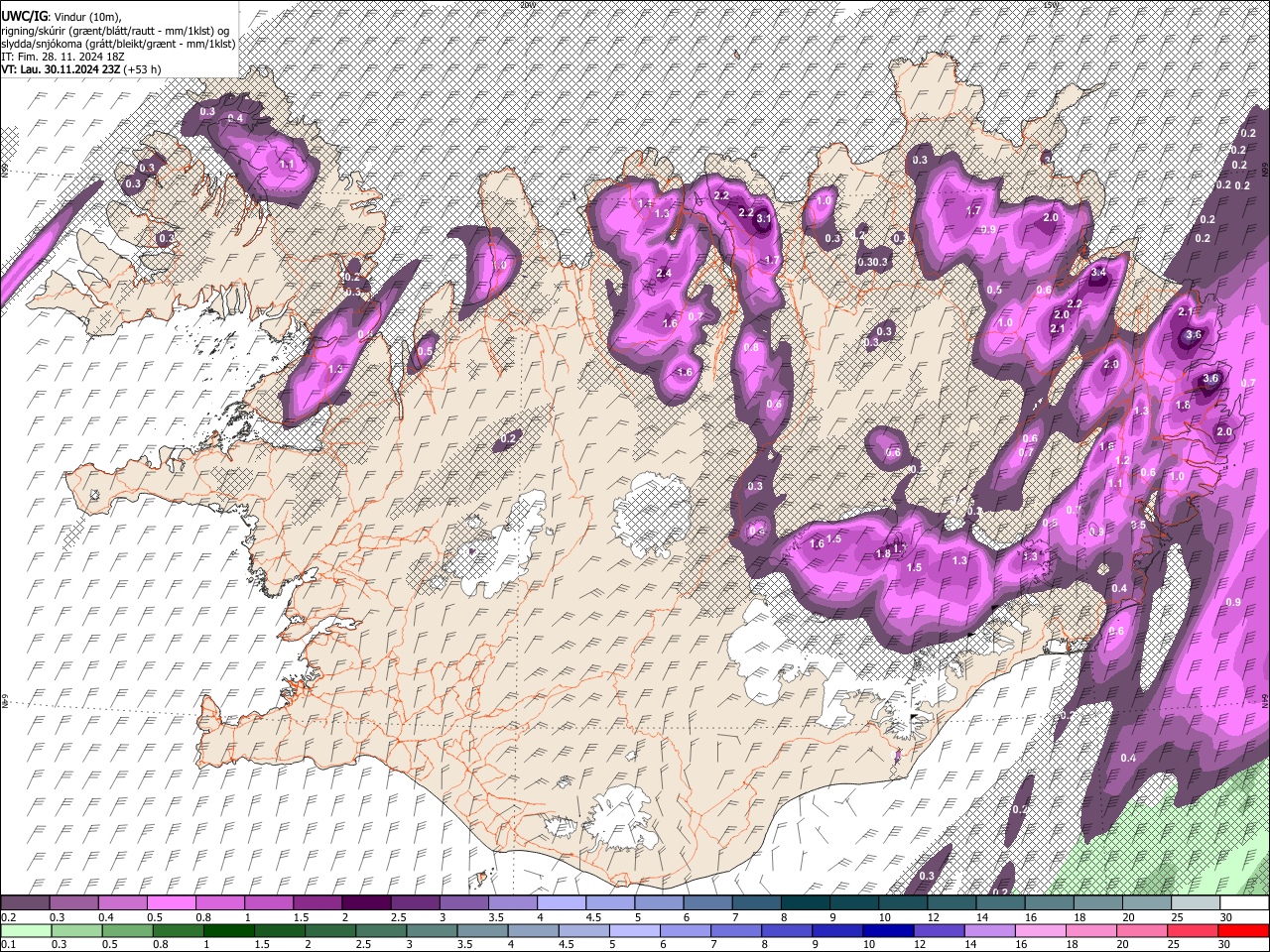Image resolution: width=1270 pixels, height=952 pixels.
Task: Pick the royal blue swatch between 8 and 9 on rain scale
Action: coord(788,930)
